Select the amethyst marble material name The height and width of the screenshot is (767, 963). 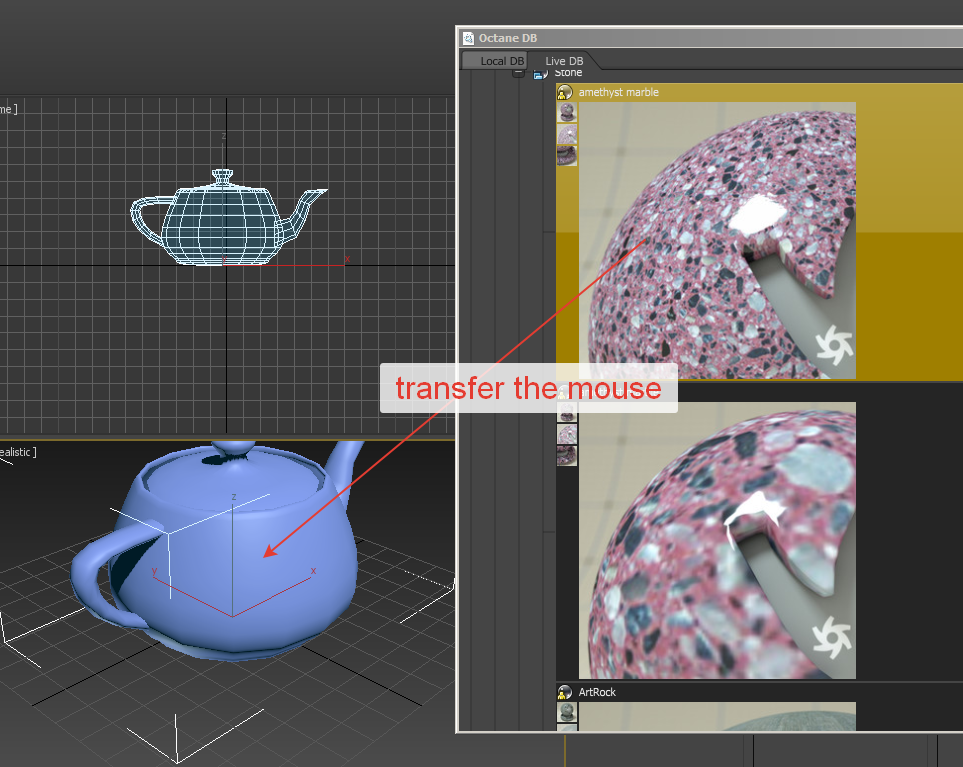(618, 92)
